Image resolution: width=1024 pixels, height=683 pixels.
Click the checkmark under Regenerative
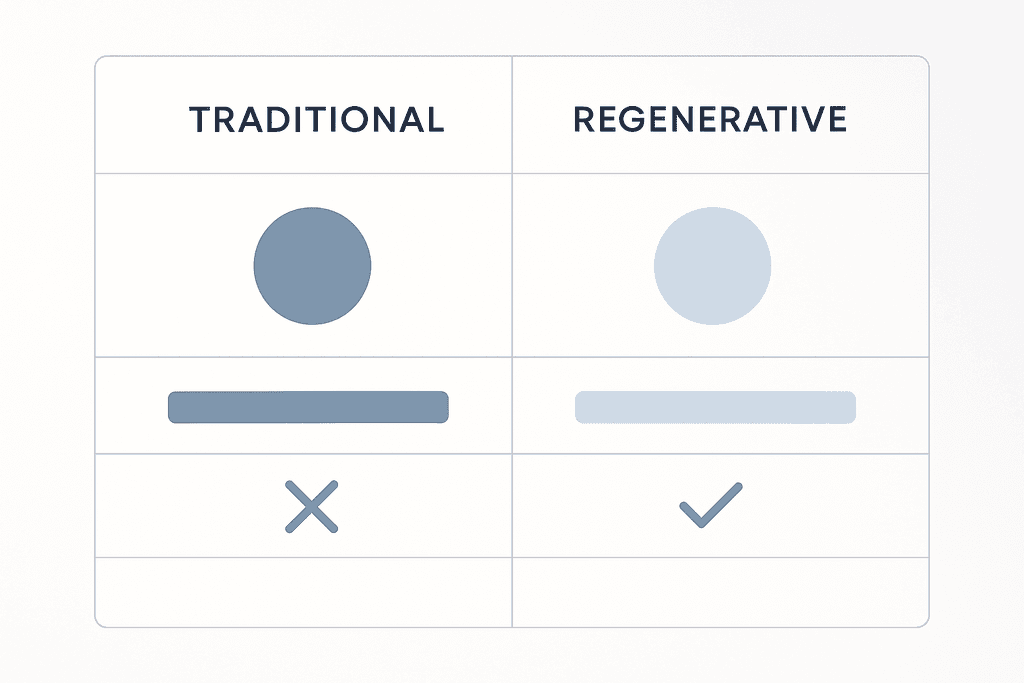pos(711,505)
